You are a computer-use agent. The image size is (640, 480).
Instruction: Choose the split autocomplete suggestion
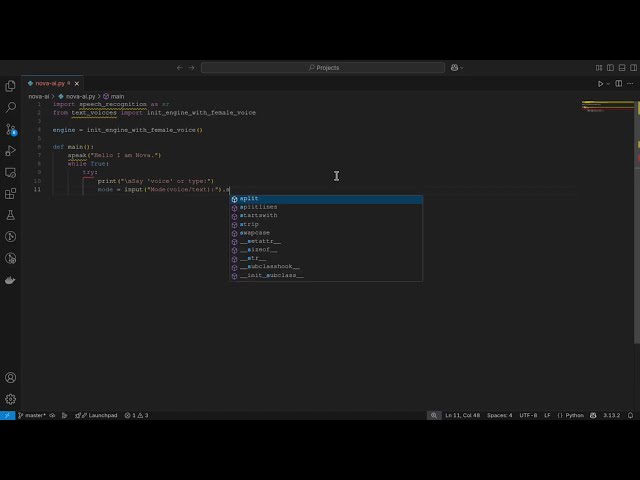[x=326, y=199]
